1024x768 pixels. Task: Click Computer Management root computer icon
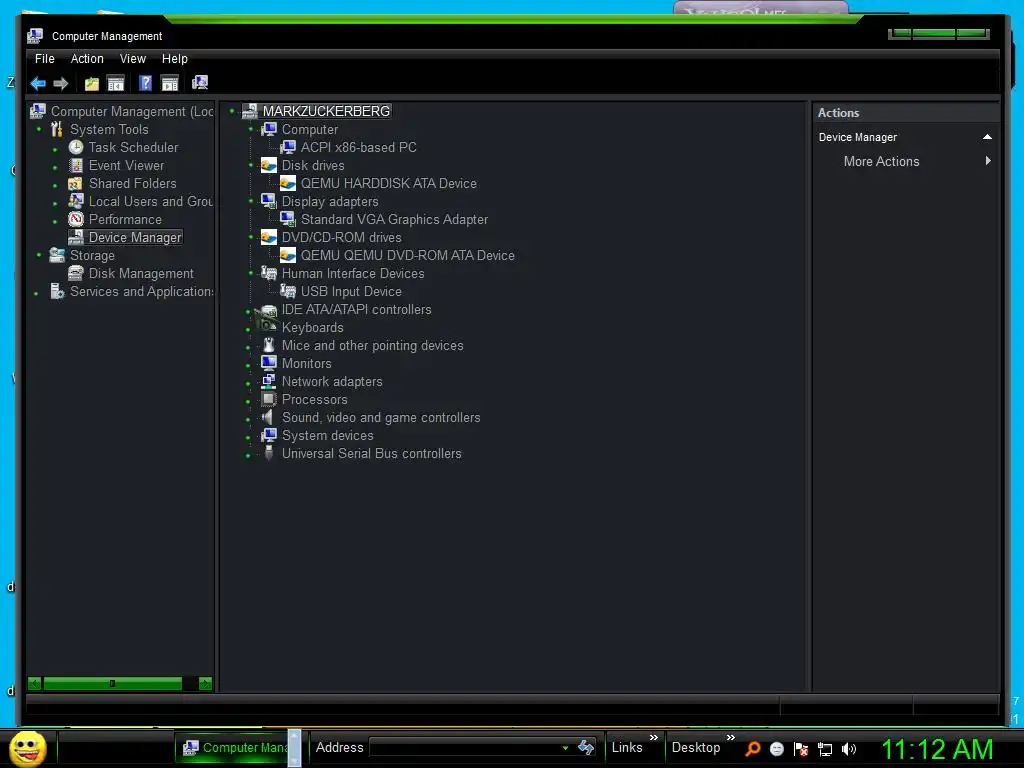coord(37,111)
